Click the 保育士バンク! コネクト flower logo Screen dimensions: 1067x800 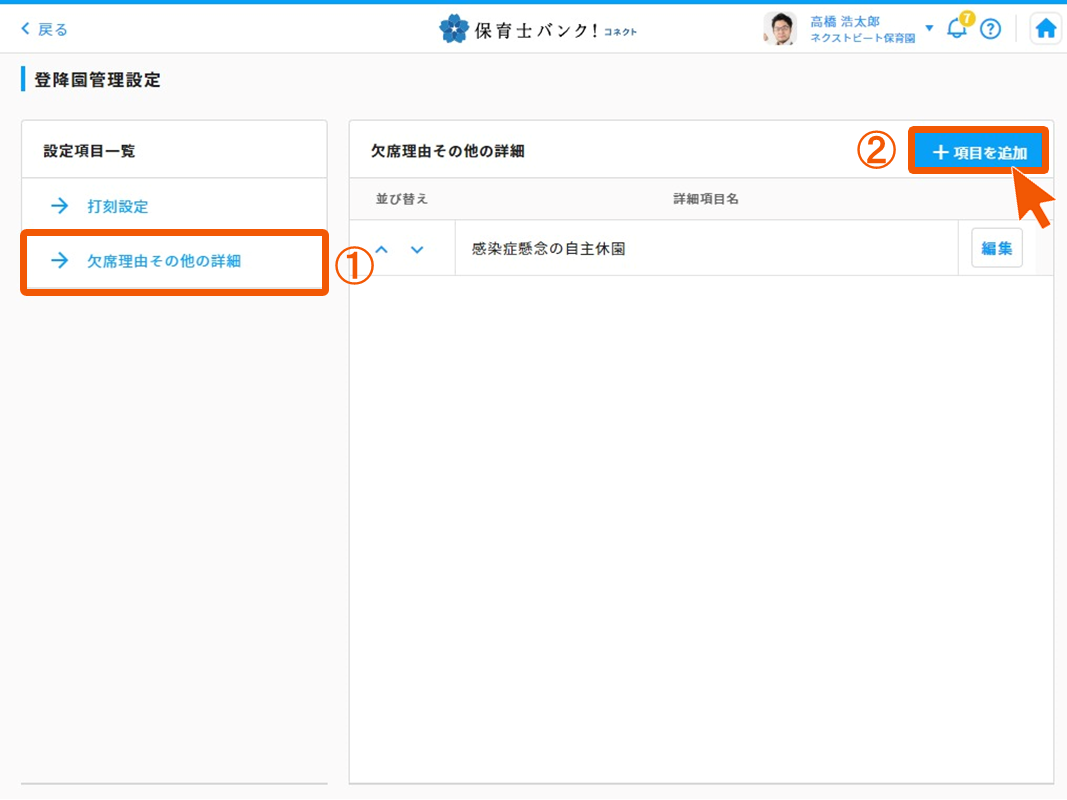pyautogui.click(x=453, y=29)
